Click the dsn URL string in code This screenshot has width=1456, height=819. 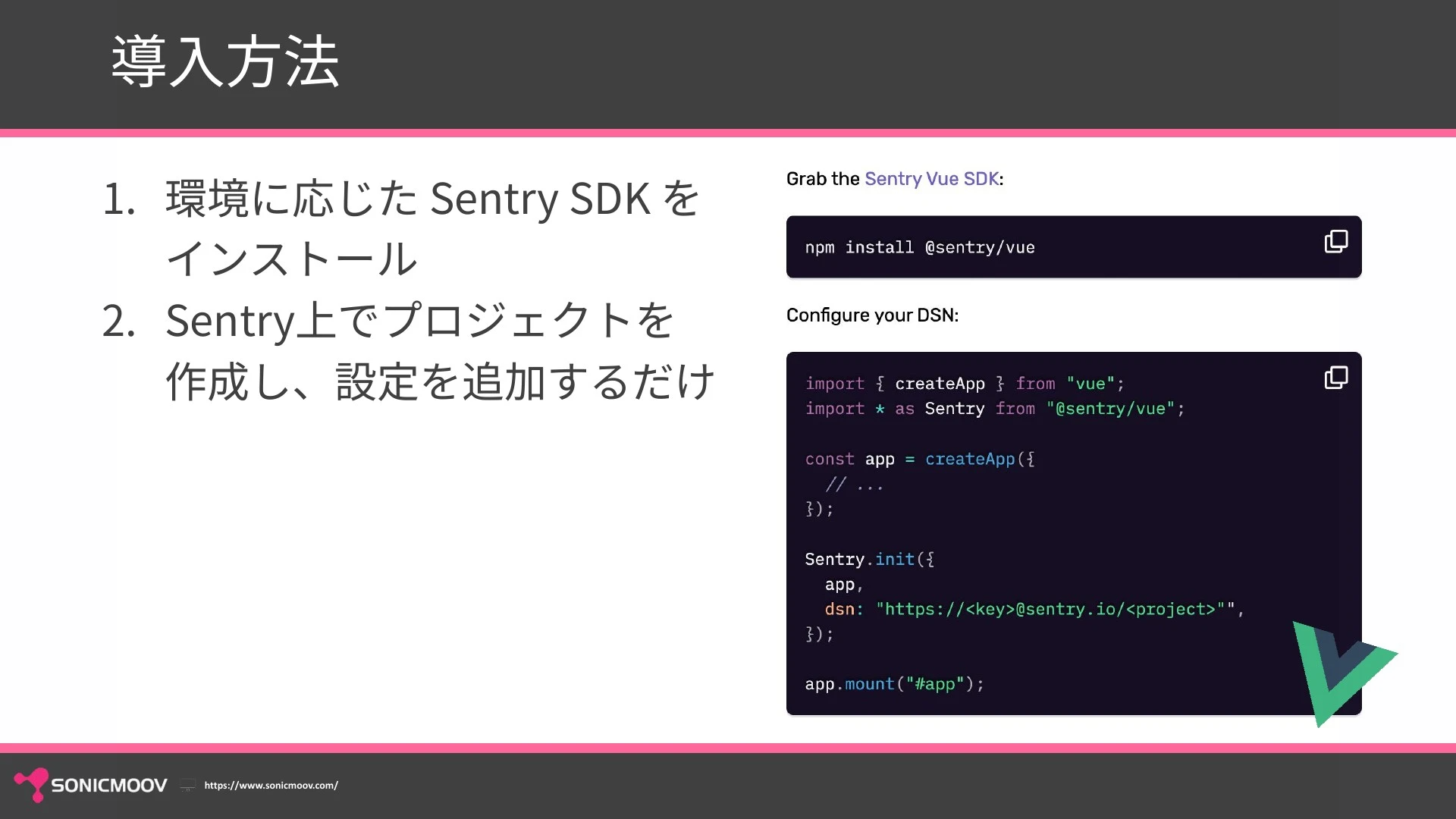click(1056, 610)
